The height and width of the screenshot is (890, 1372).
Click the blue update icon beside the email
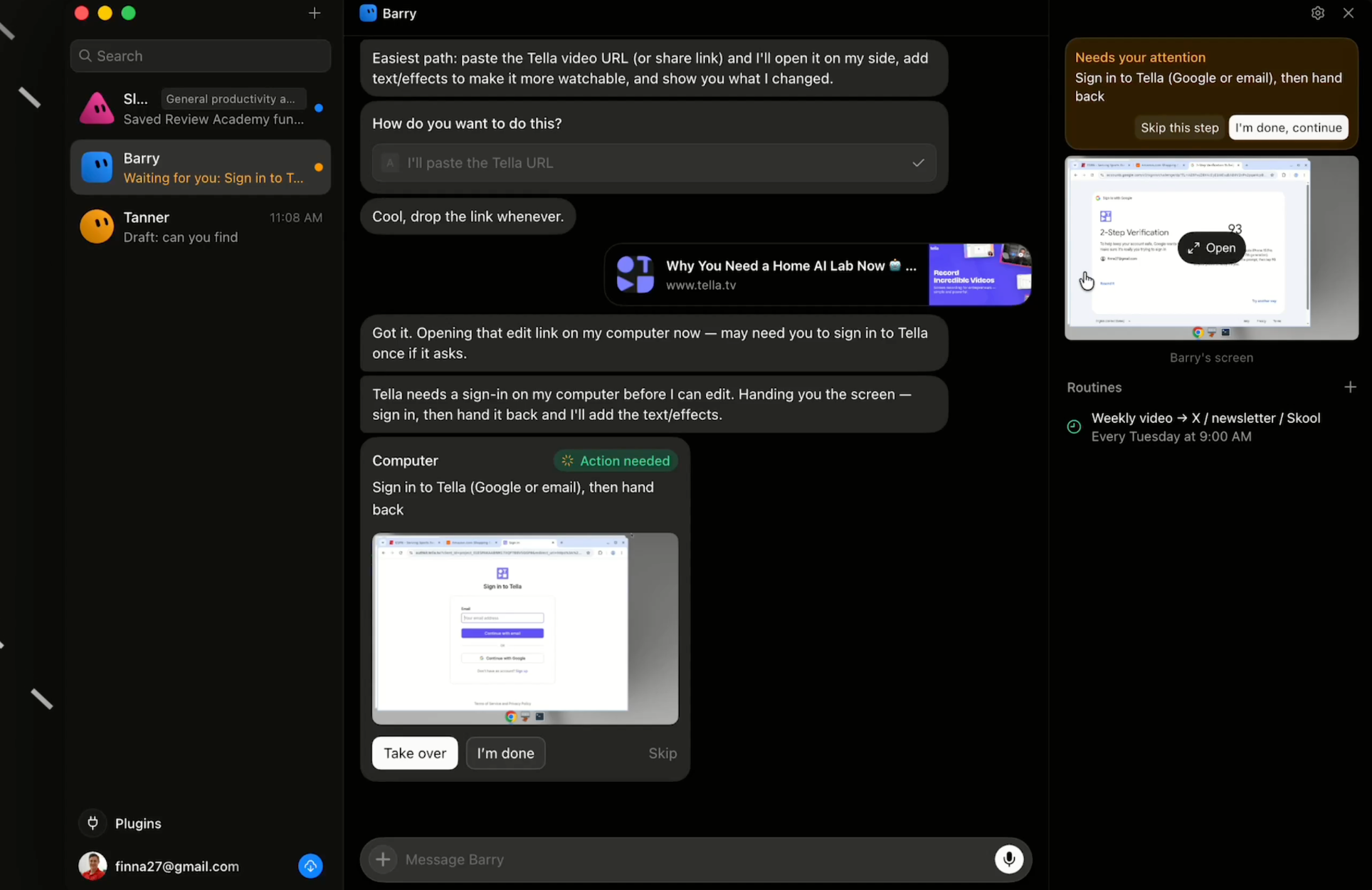[x=310, y=866]
